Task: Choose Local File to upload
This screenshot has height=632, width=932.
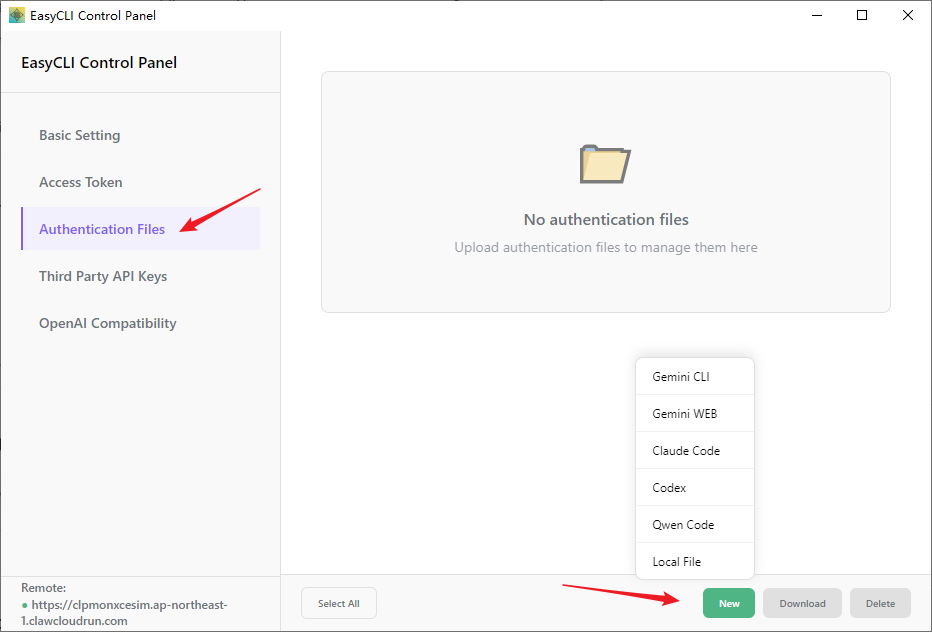Action: point(676,562)
